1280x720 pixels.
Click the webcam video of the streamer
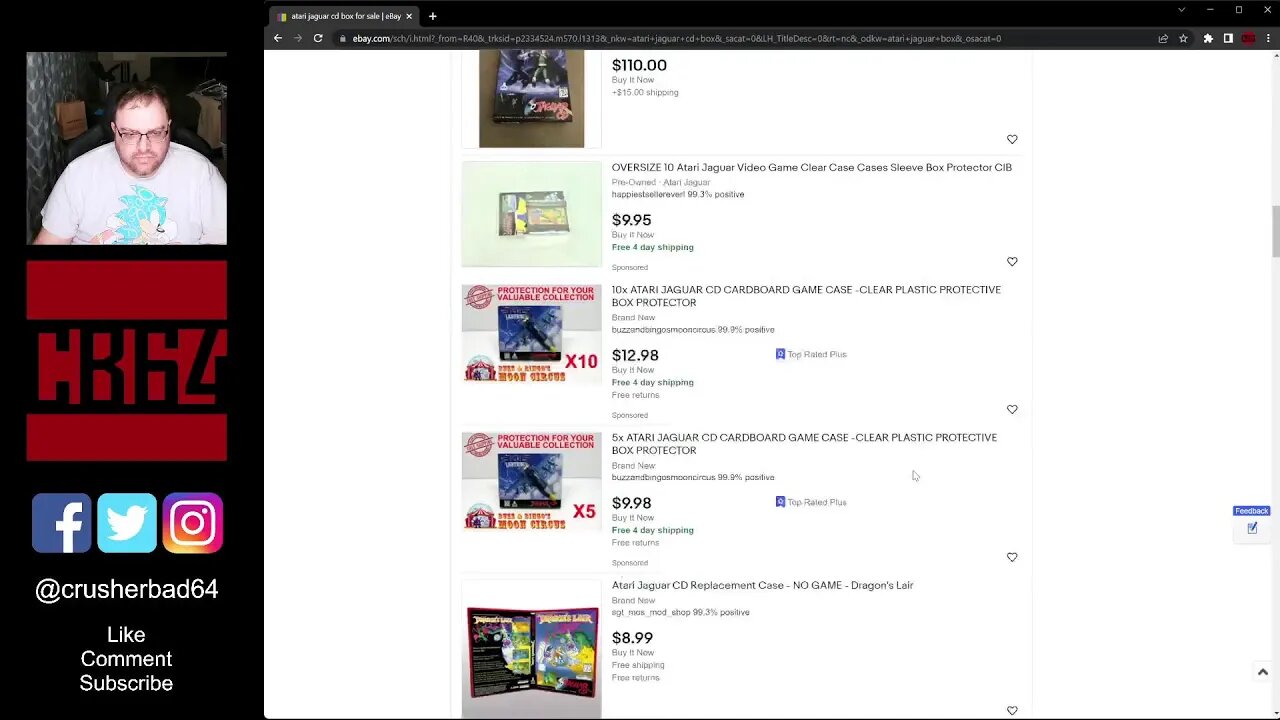127,148
